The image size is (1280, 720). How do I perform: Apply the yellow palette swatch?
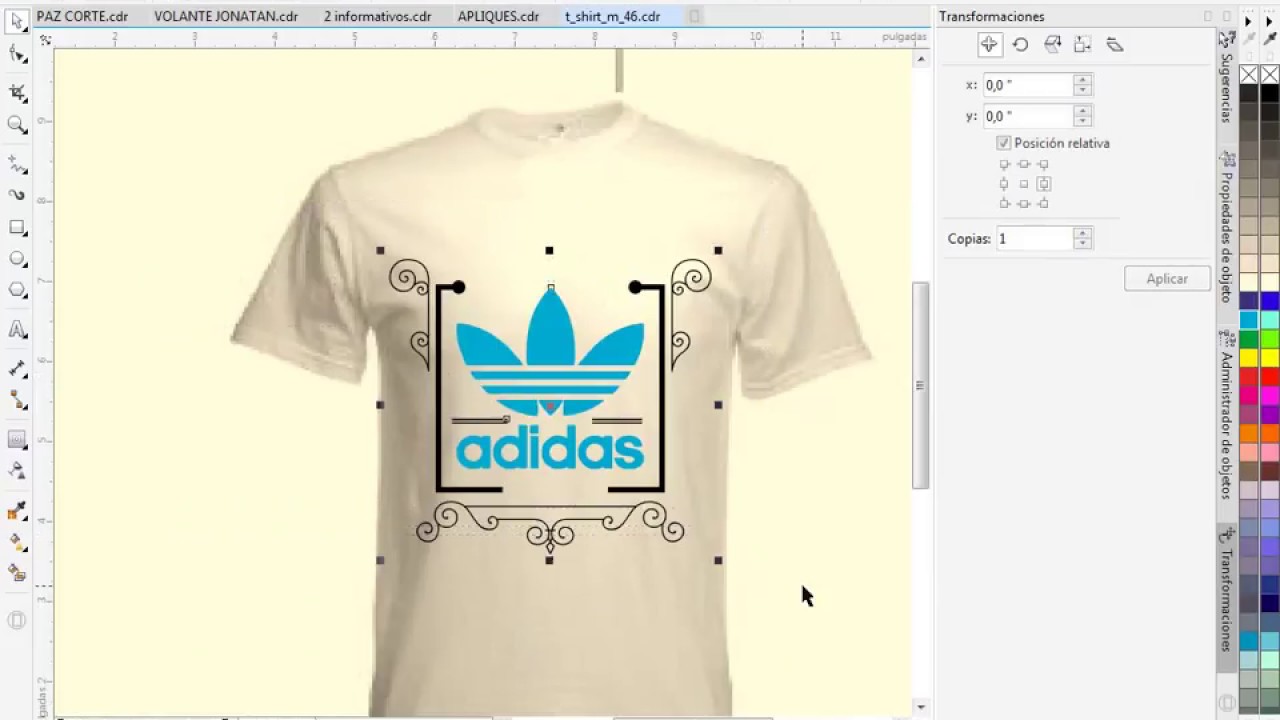[x=1249, y=357]
